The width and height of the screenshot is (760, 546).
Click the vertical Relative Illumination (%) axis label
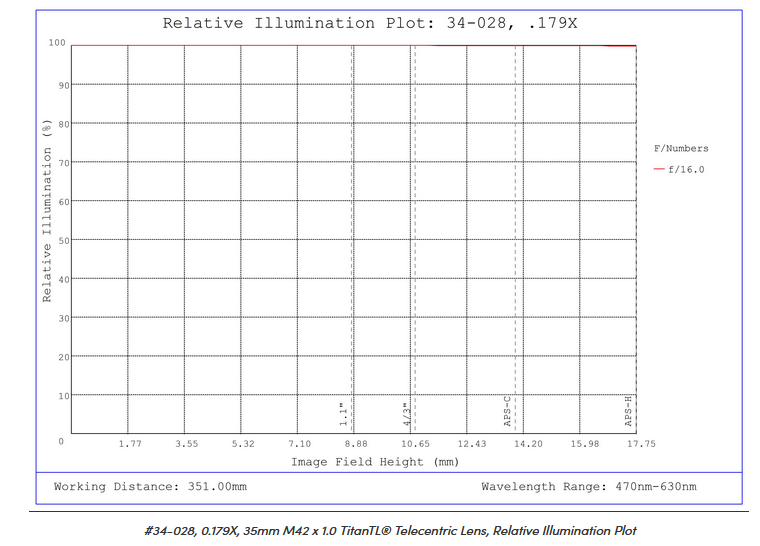(x=47, y=210)
